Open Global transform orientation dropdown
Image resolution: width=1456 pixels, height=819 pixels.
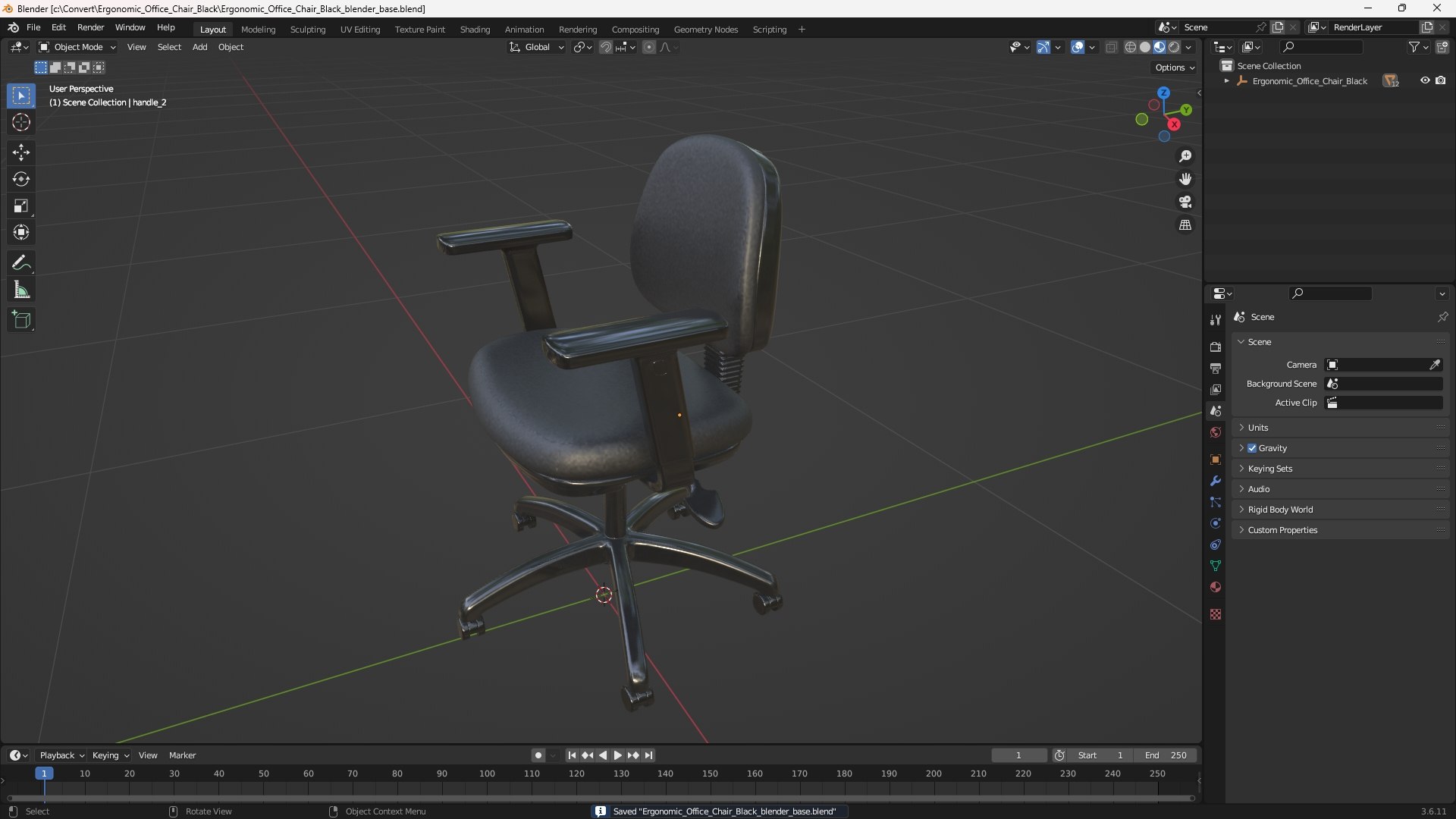point(536,47)
